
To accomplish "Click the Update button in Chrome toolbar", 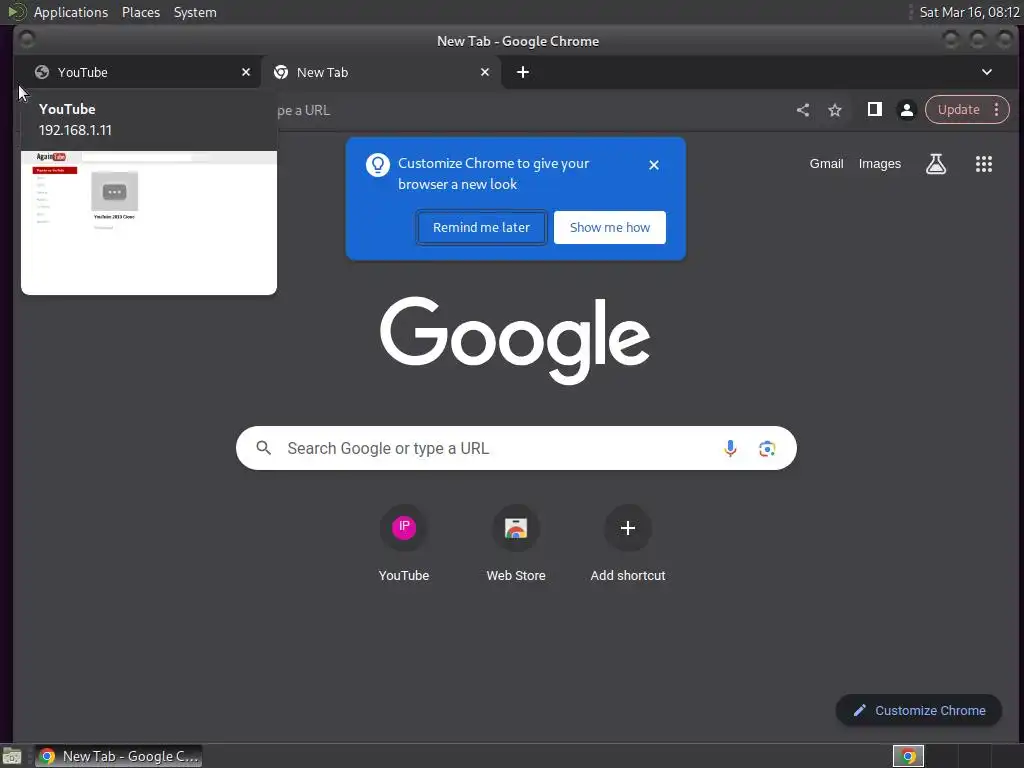I will click(x=958, y=110).
